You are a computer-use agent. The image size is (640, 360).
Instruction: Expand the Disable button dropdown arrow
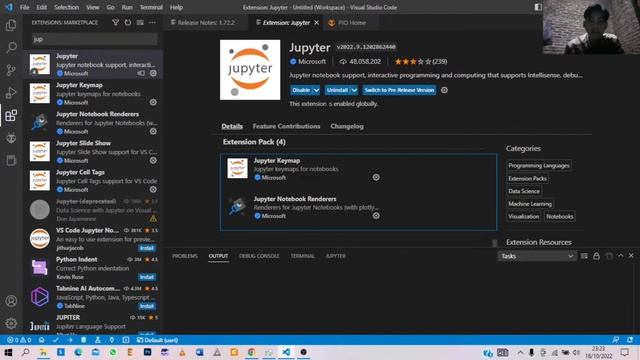[x=316, y=90]
